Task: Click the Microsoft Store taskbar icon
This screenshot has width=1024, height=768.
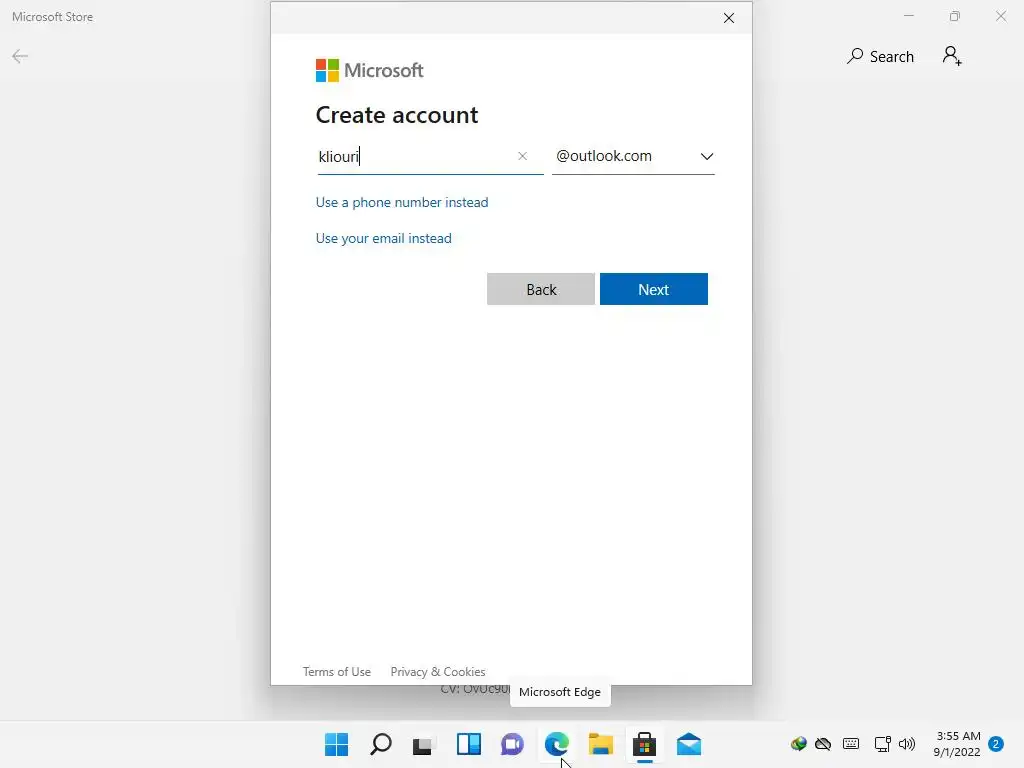Action: click(x=644, y=744)
